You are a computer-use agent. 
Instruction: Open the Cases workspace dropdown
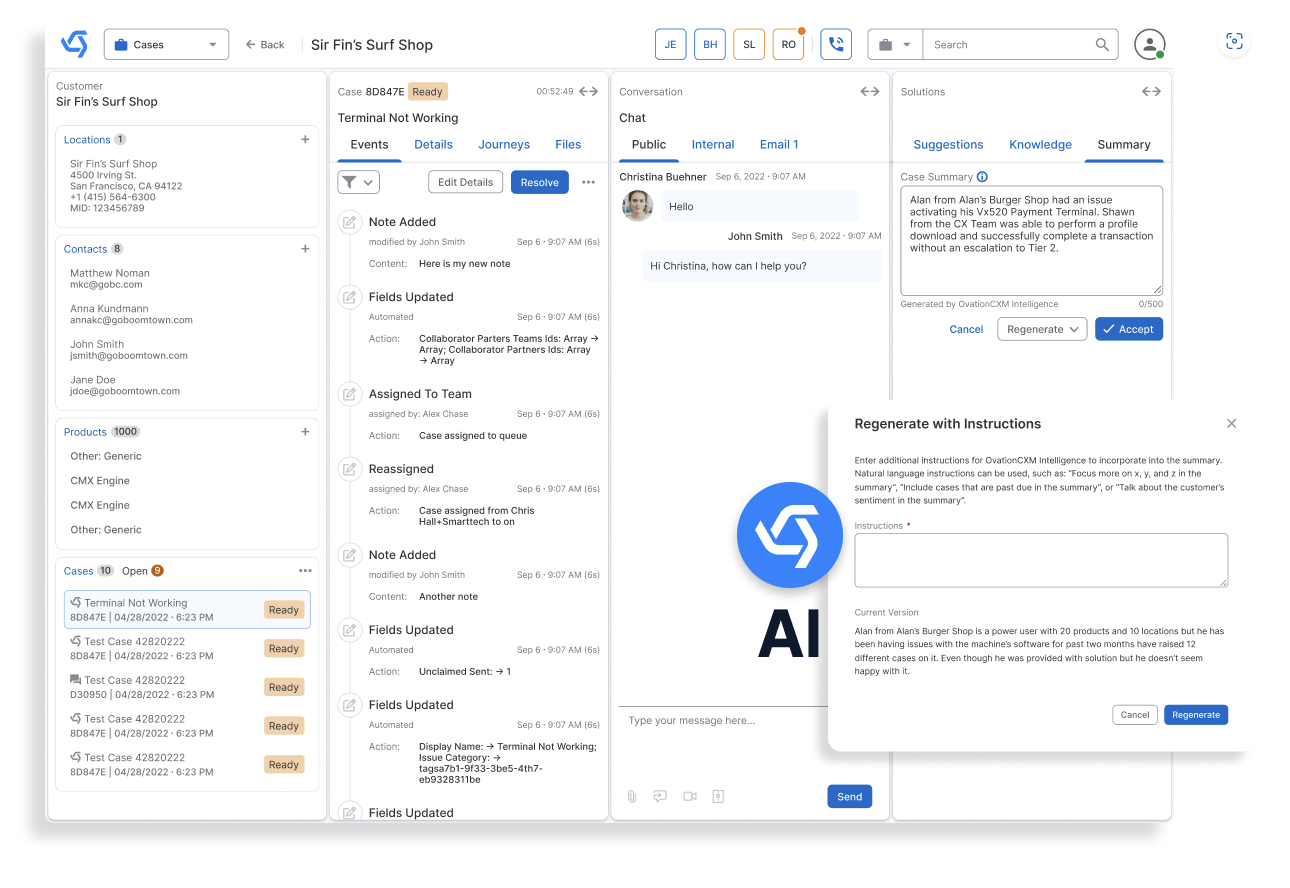pyautogui.click(x=166, y=44)
